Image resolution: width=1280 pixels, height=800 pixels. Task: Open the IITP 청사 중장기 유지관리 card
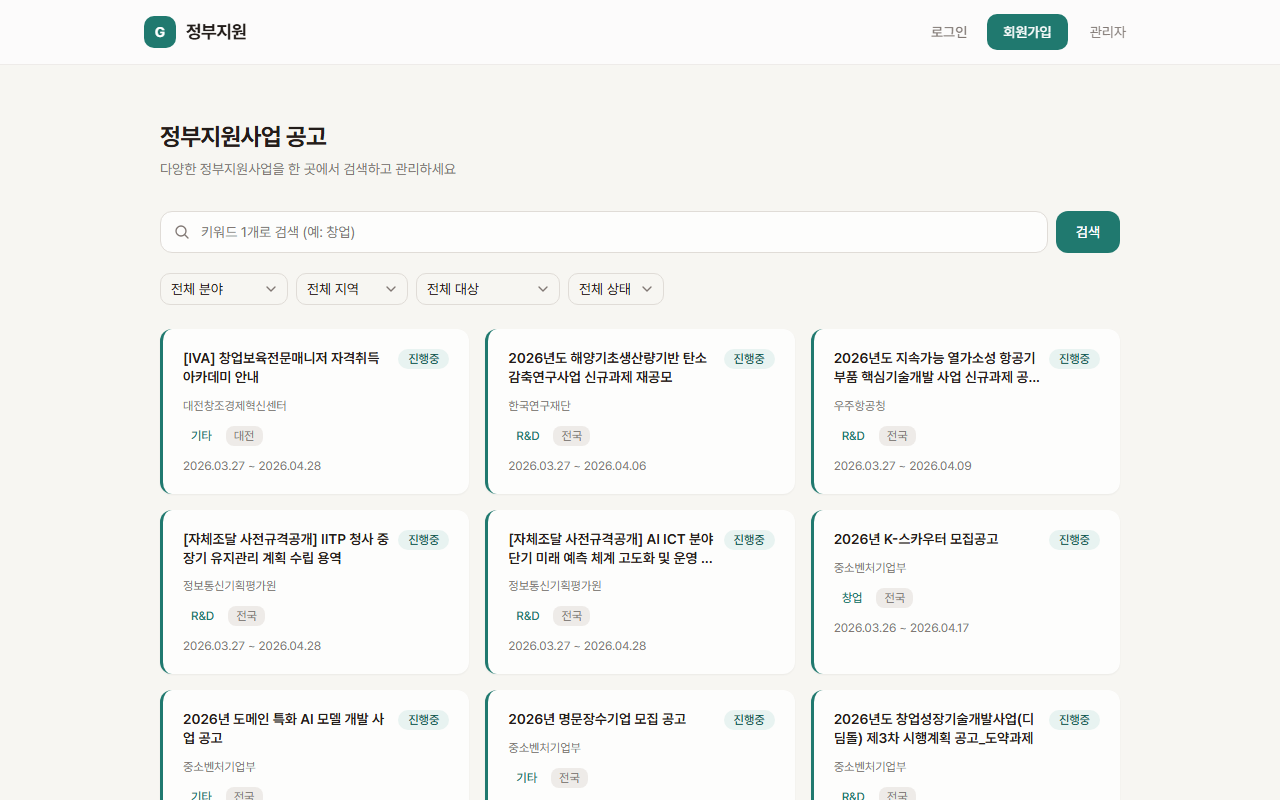click(x=286, y=548)
